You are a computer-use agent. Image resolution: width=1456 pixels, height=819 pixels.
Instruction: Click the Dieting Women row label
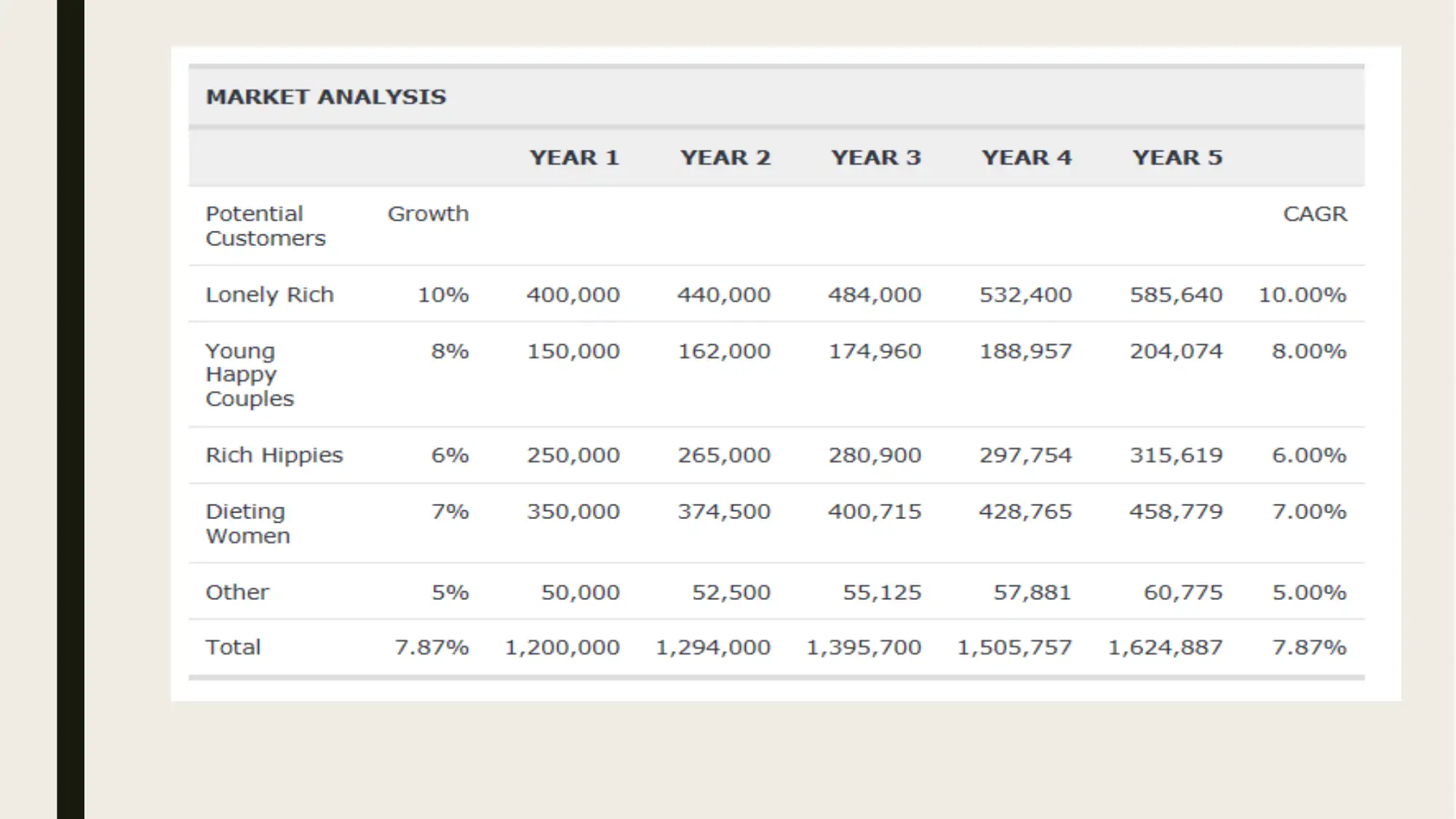pos(248,523)
